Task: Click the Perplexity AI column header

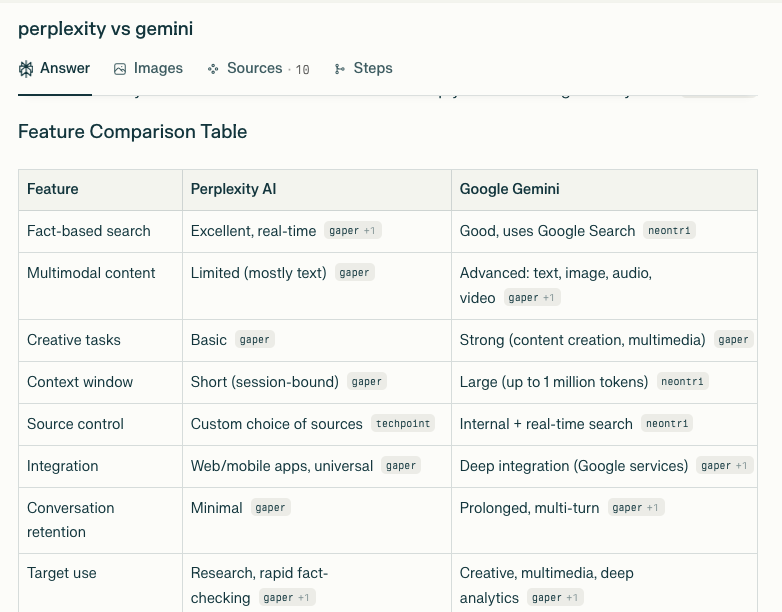Action: click(233, 189)
